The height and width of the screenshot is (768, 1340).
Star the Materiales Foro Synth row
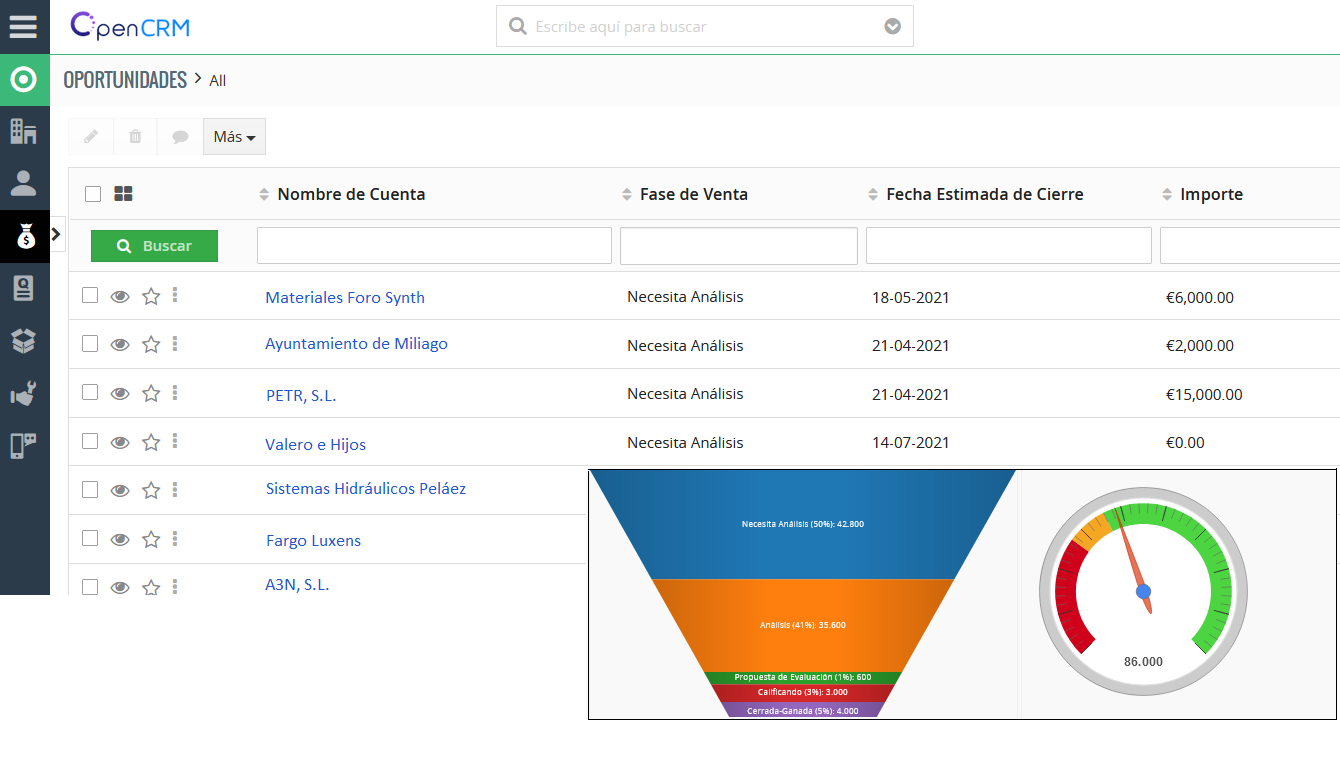point(151,296)
